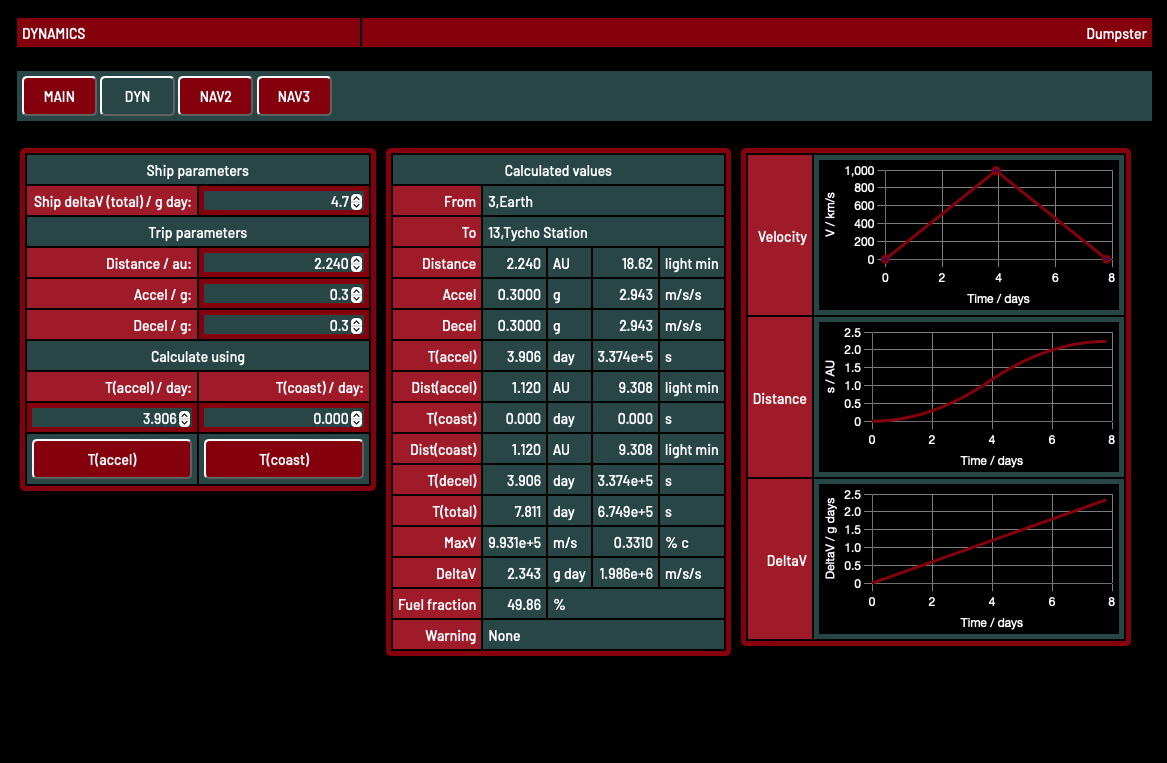Go to the NAV2 tab
This screenshot has height=763, width=1167.
click(215, 97)
